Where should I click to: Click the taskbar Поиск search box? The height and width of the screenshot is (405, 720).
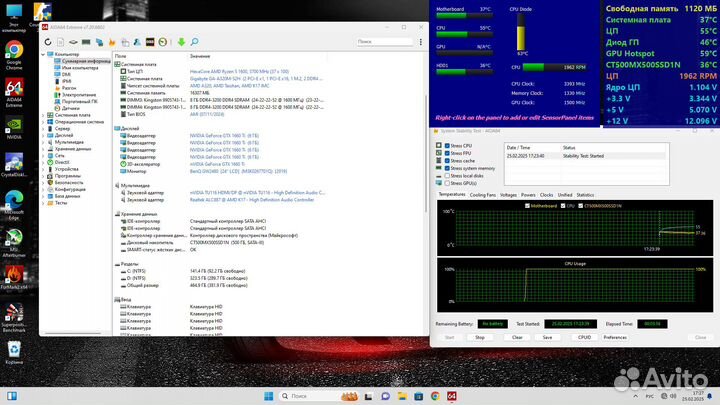pyautogui.click(x=308, y=396)
